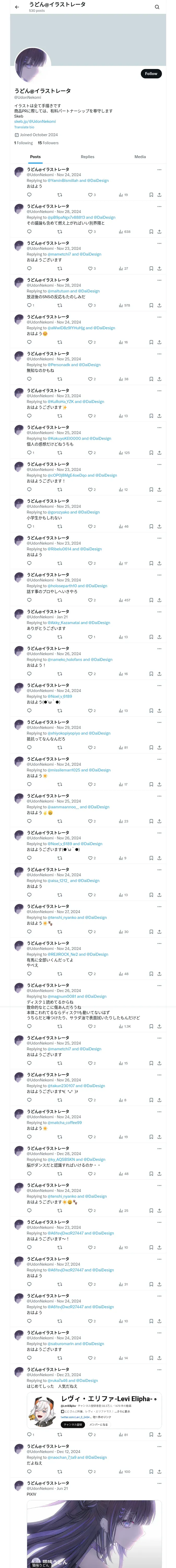Image resolution: width=176 pixels, height=1568 pixels.
Task: Open the more options on the @gorozyako reply
Action: 159,501
